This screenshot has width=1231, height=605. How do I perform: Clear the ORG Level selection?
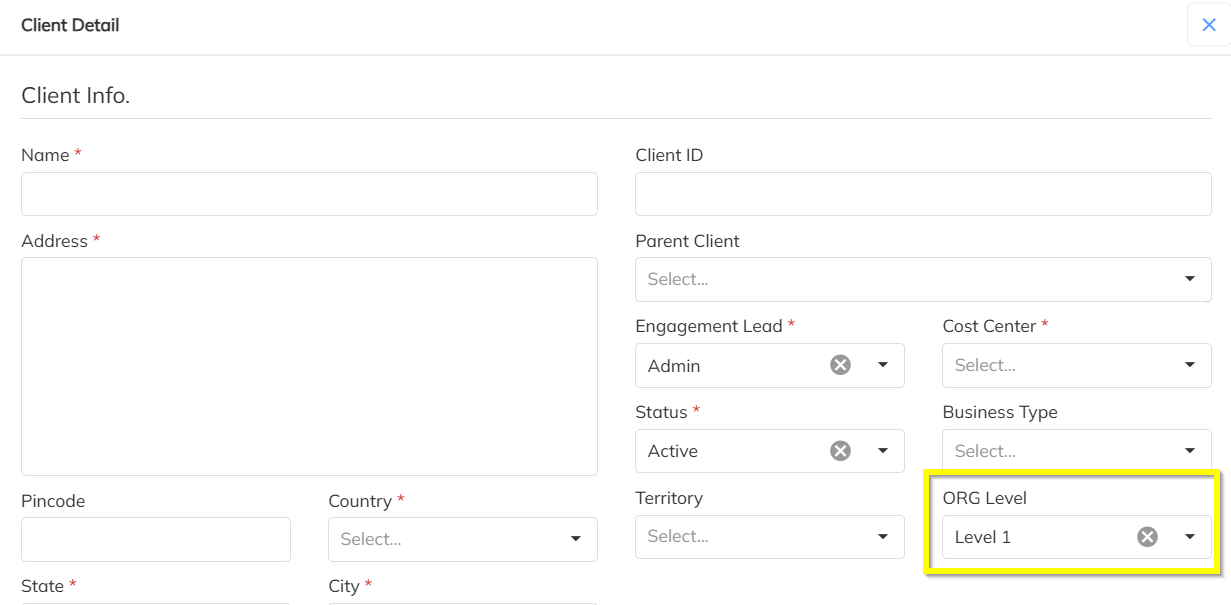pos(1147,537)
